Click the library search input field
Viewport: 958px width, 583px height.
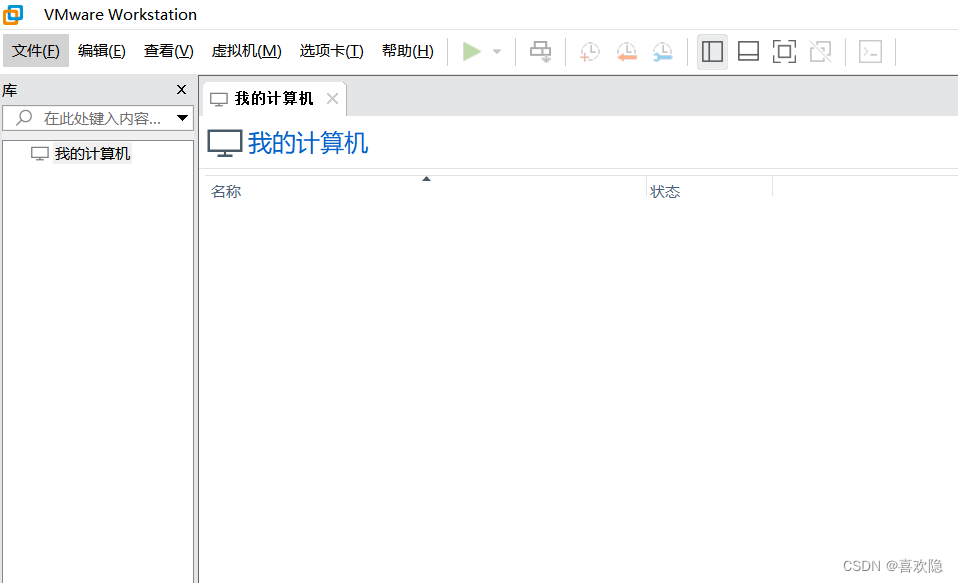98,118
